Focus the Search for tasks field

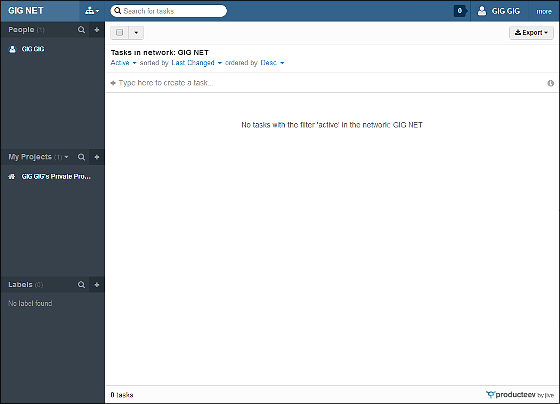[169, 11]
